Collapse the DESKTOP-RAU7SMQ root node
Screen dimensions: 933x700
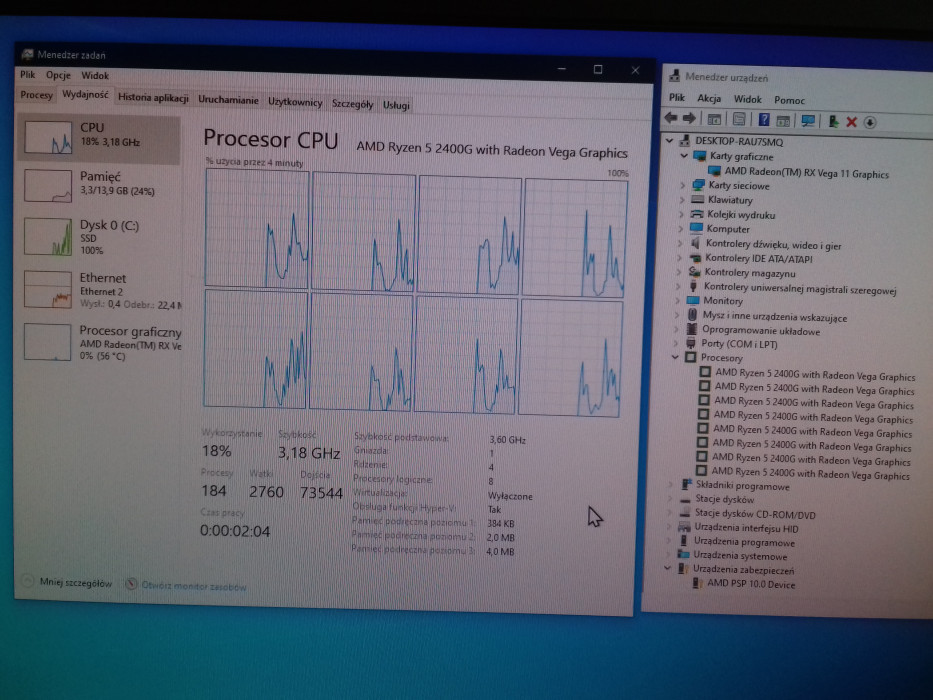click(670, 141)
